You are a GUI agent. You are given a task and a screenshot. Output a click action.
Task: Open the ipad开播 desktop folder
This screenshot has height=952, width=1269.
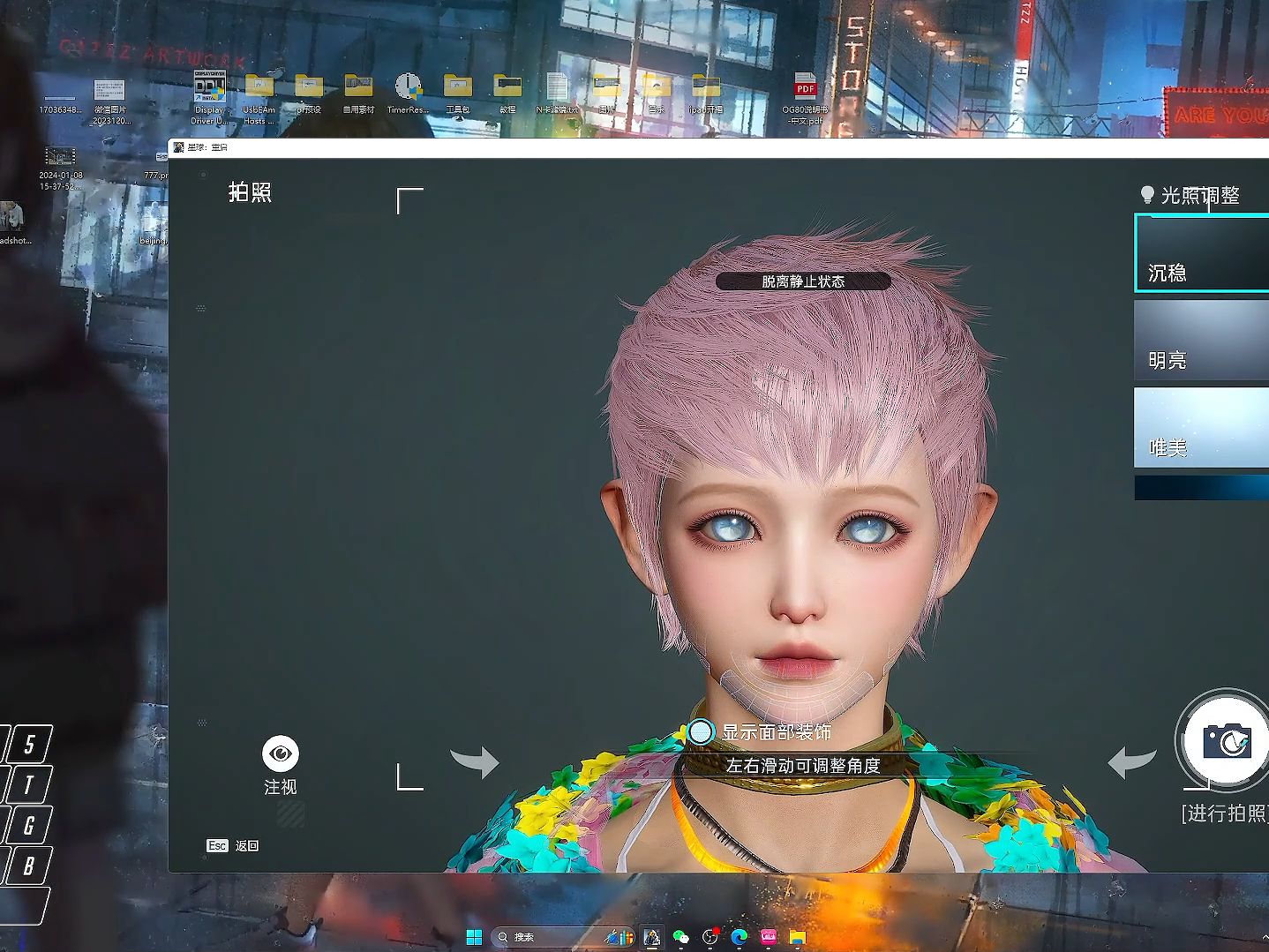(706, 94)
